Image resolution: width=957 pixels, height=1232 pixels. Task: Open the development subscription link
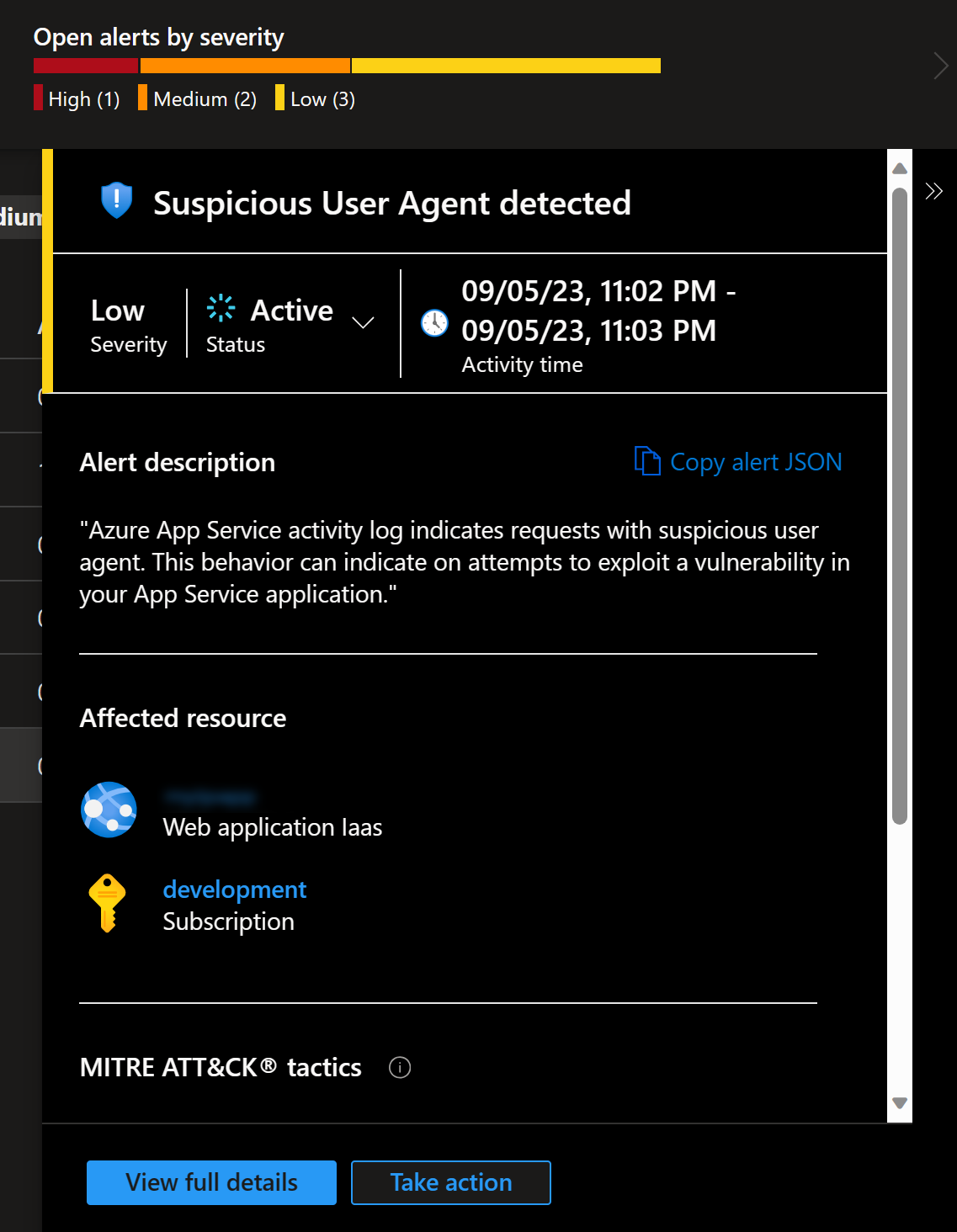pyautogui.click(x=235, y=889)
